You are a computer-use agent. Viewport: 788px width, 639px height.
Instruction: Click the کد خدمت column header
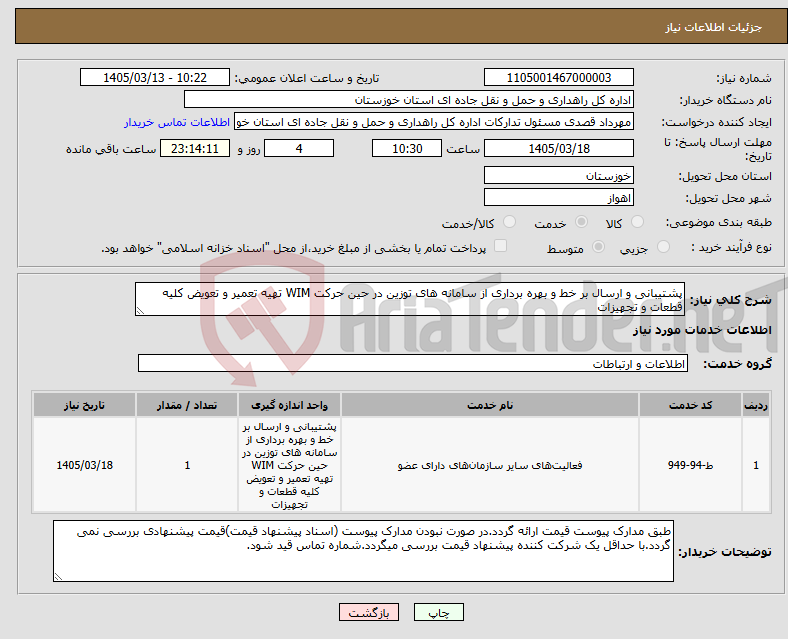tap(690, 405)
